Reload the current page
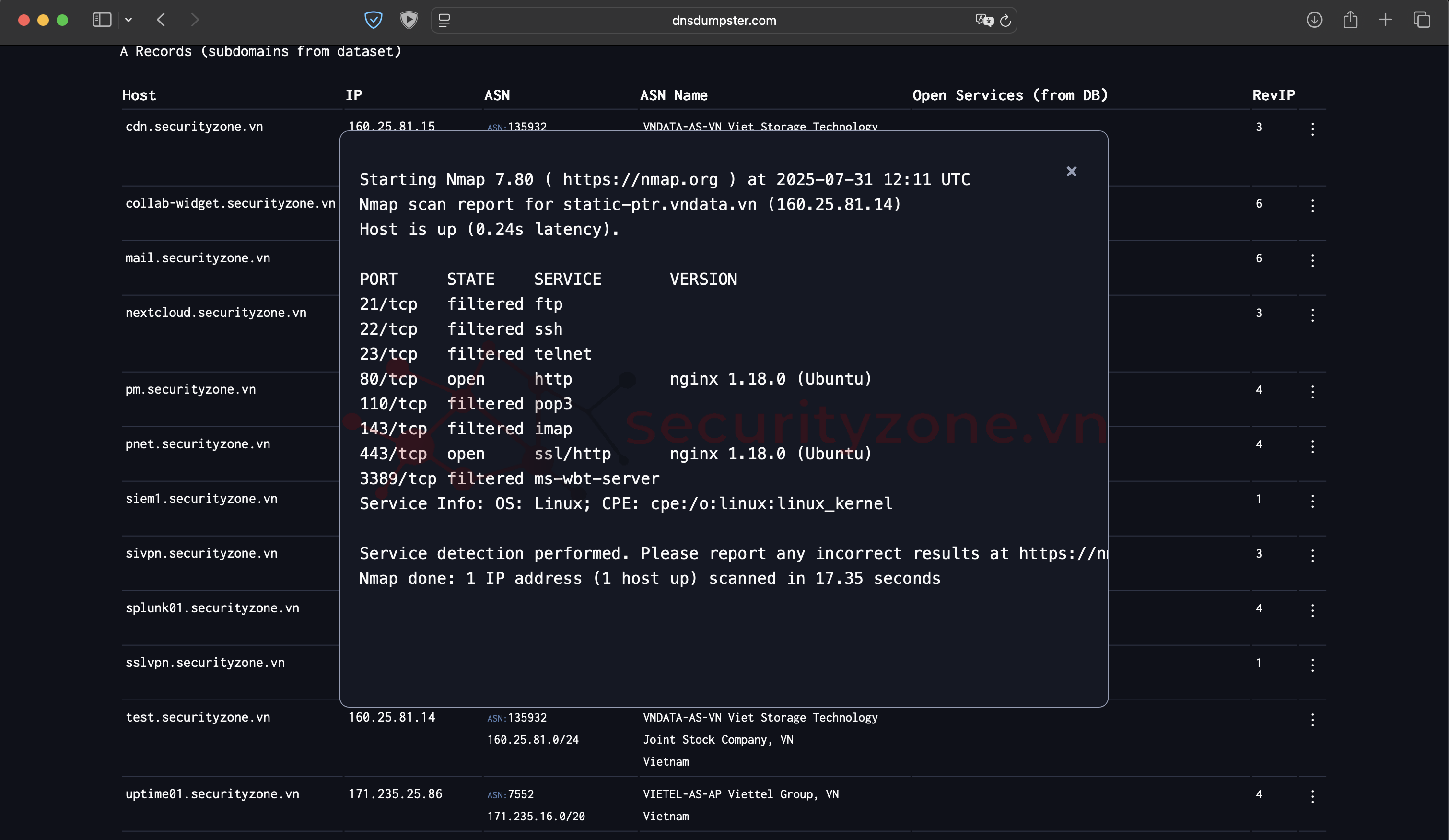The width and height of the screenshot is (1449, 840). [x=1005, y=20]
